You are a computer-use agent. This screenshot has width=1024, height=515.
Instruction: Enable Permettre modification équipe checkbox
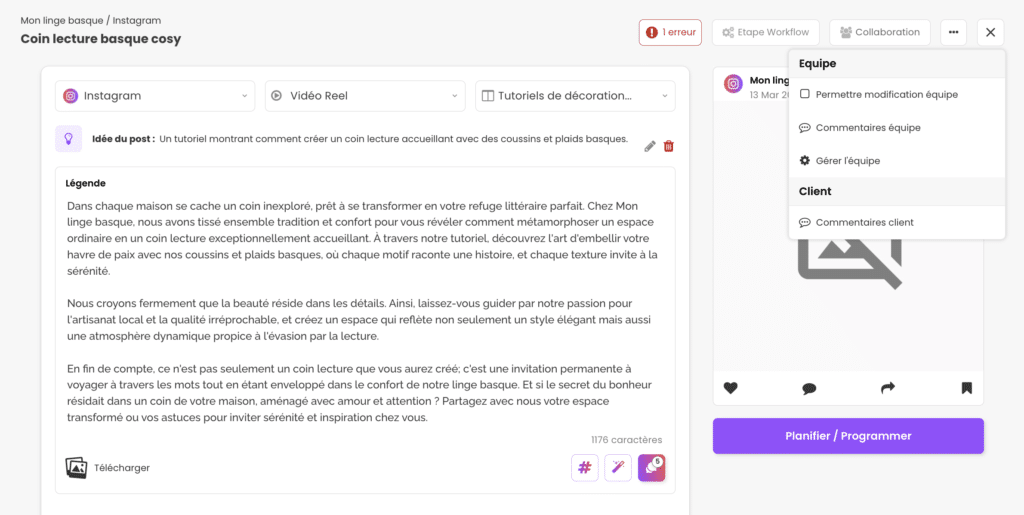coord(805,94)
